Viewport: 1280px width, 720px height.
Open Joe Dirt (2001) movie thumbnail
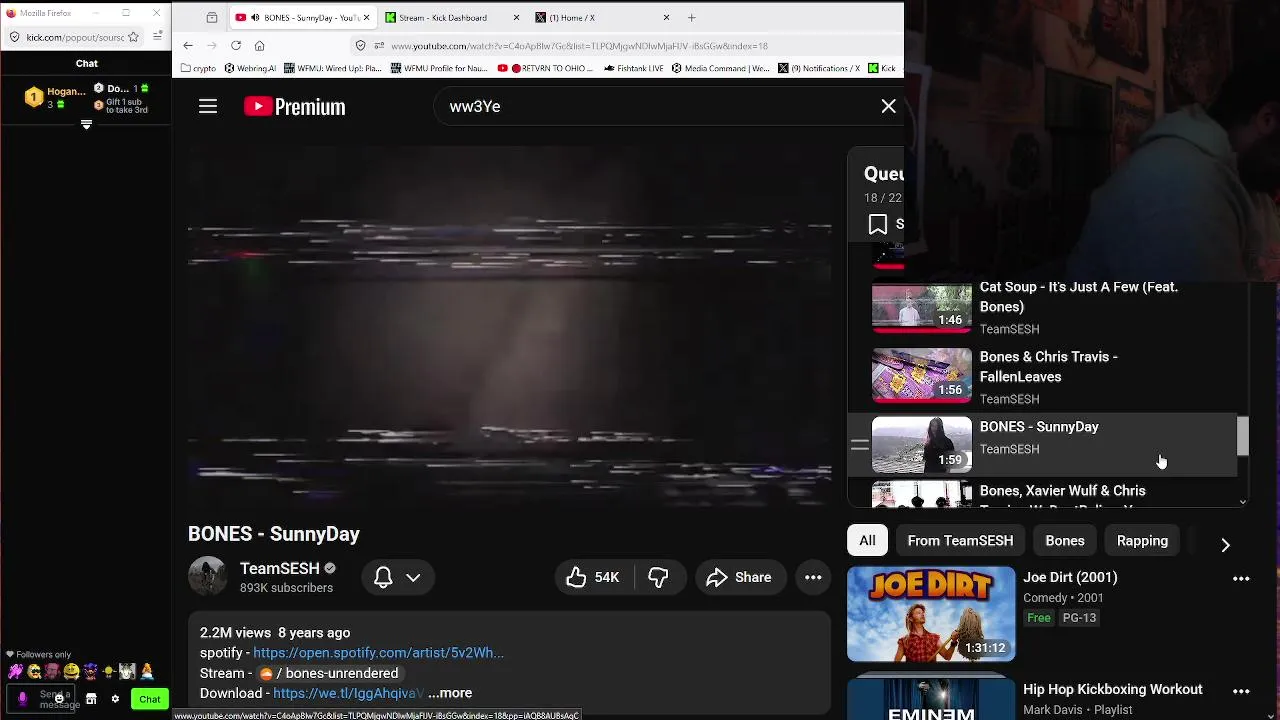pos(931,614)
